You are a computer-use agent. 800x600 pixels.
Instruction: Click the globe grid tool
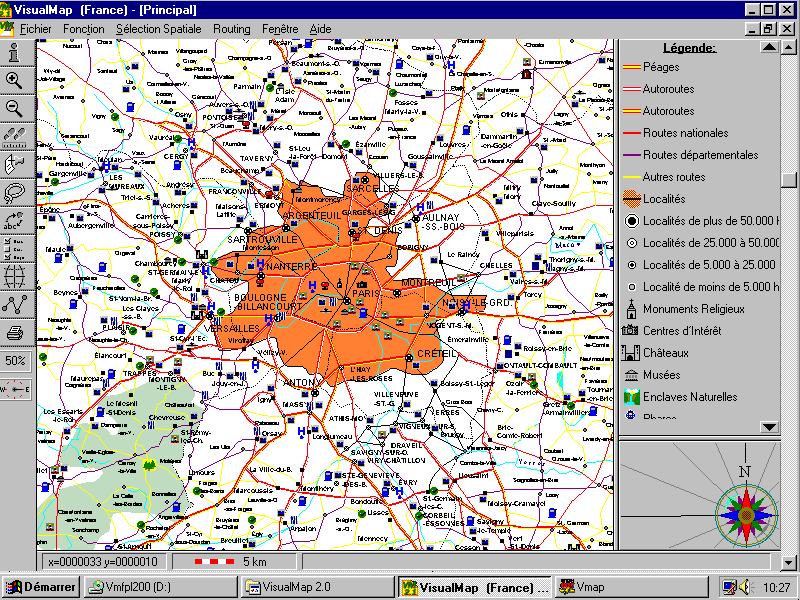click(x=15, y=277)
